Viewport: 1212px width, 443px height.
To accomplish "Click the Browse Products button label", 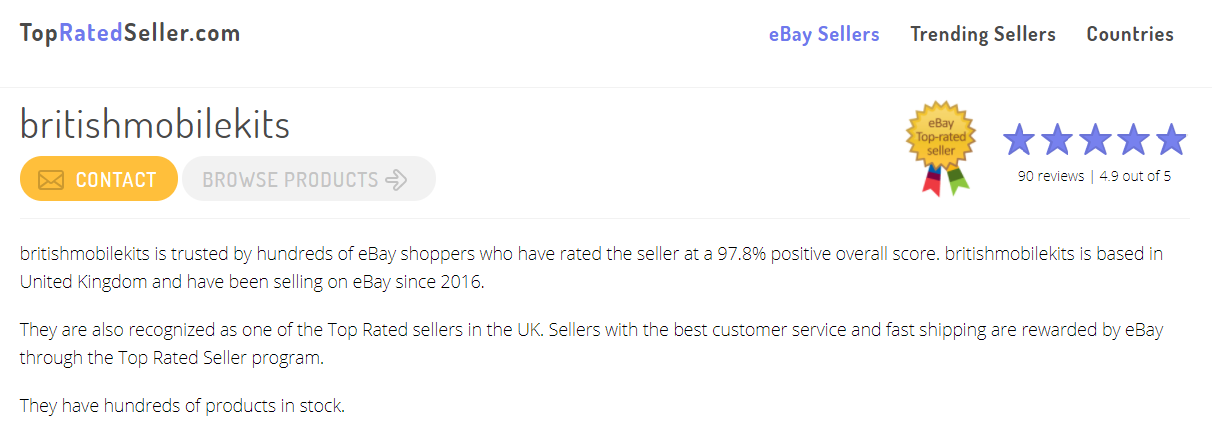I will pyautogui.click(x=290, y=180).
